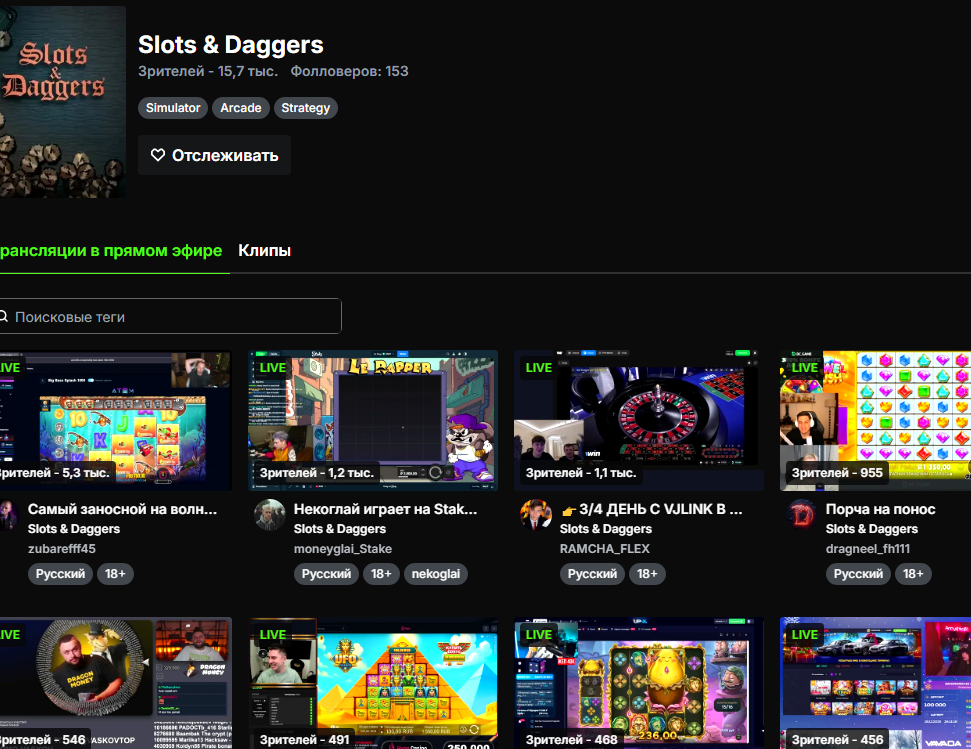The width and height of the screenshot is (971, 749).
Task: Click Slots & Daggers under dragneel_fh111's stream title
Action: tap(871, 529)
